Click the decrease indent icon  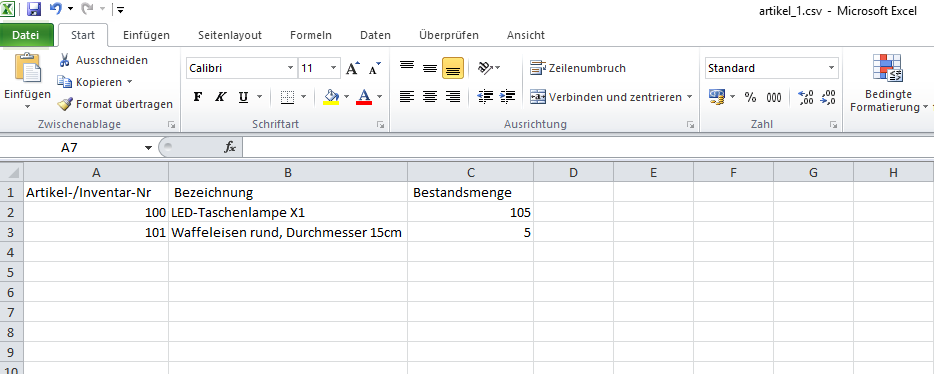(485, 96)
